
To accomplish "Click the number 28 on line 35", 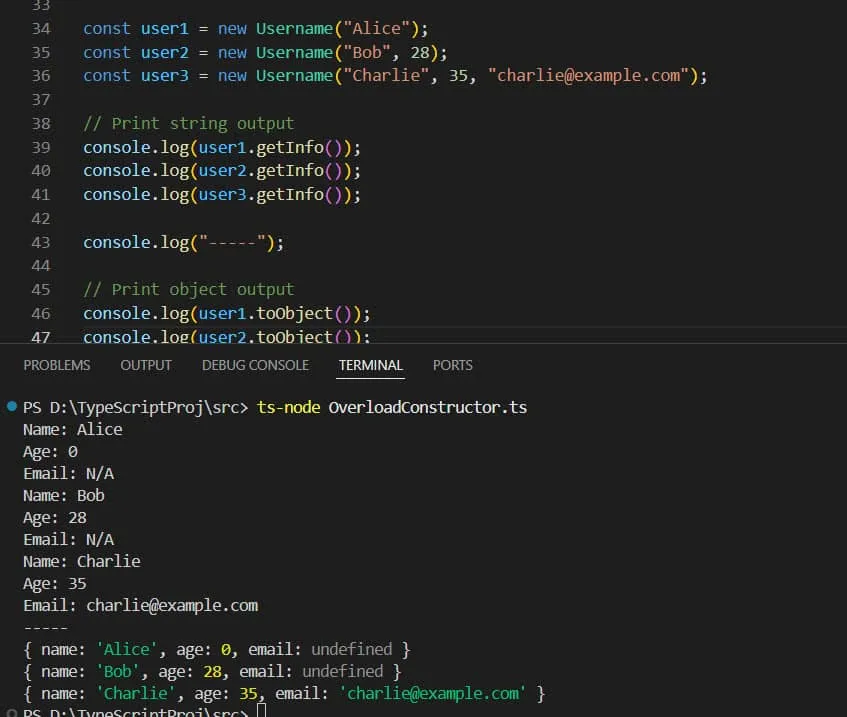I will coord(420,52).
